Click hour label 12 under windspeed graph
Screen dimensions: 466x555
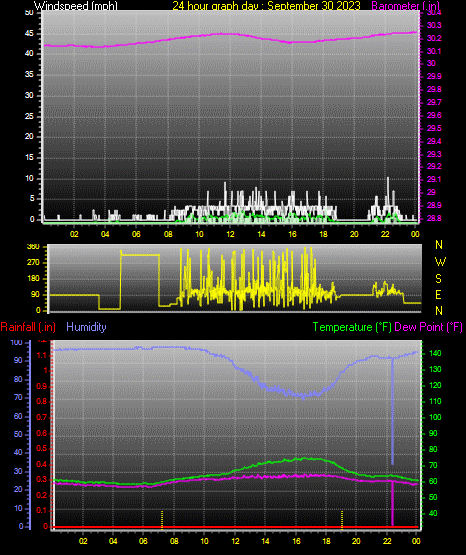tap(230, 234)
